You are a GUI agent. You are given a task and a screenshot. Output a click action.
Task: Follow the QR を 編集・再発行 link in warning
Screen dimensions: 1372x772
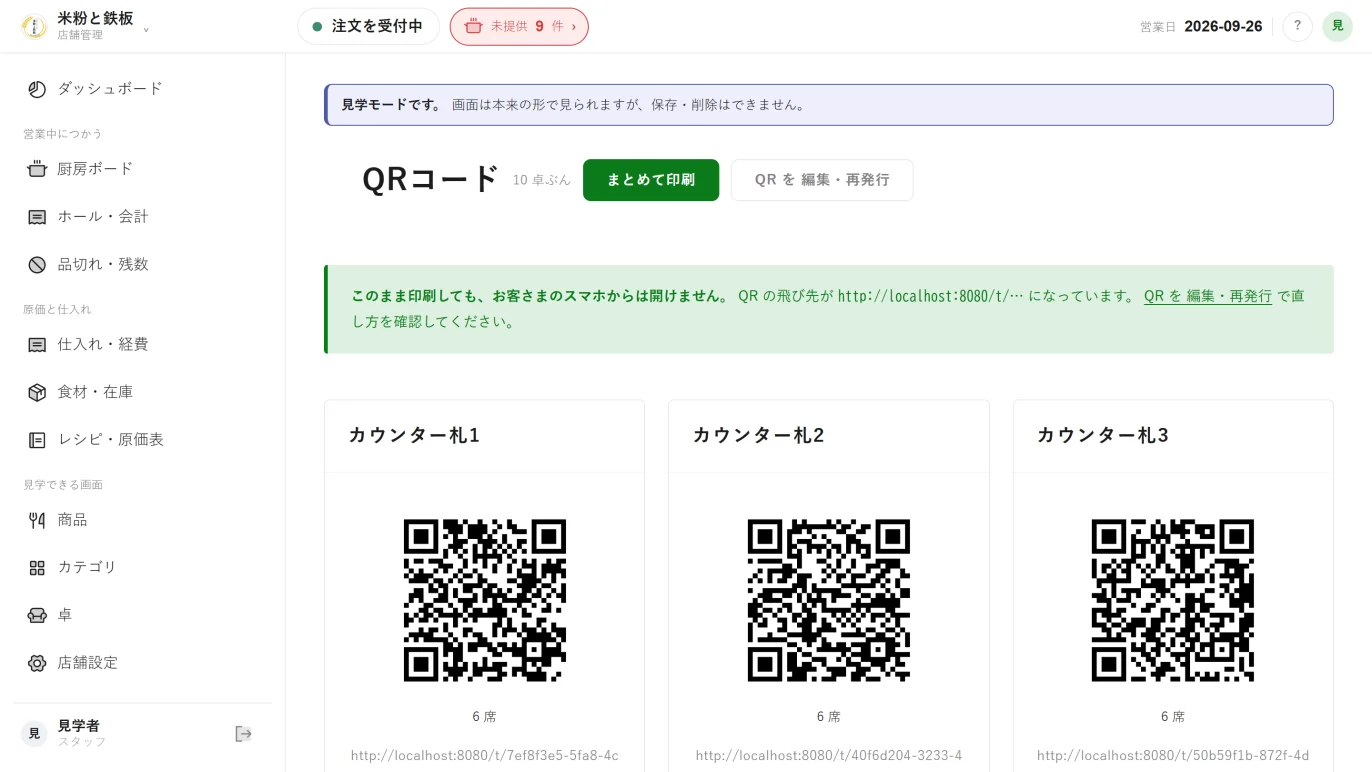1208,296
